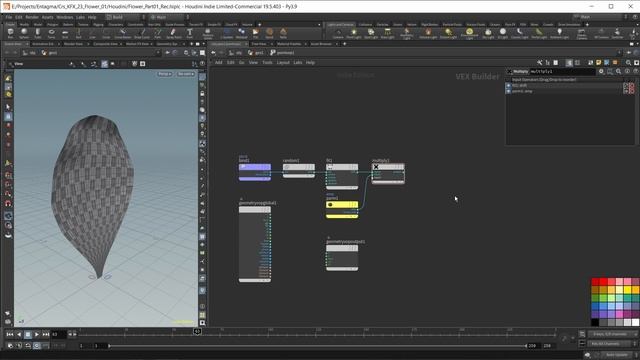The width and height of the screenshot is (640, 360).
Task: Select the Box shelf tool
Action: point(10,33)
